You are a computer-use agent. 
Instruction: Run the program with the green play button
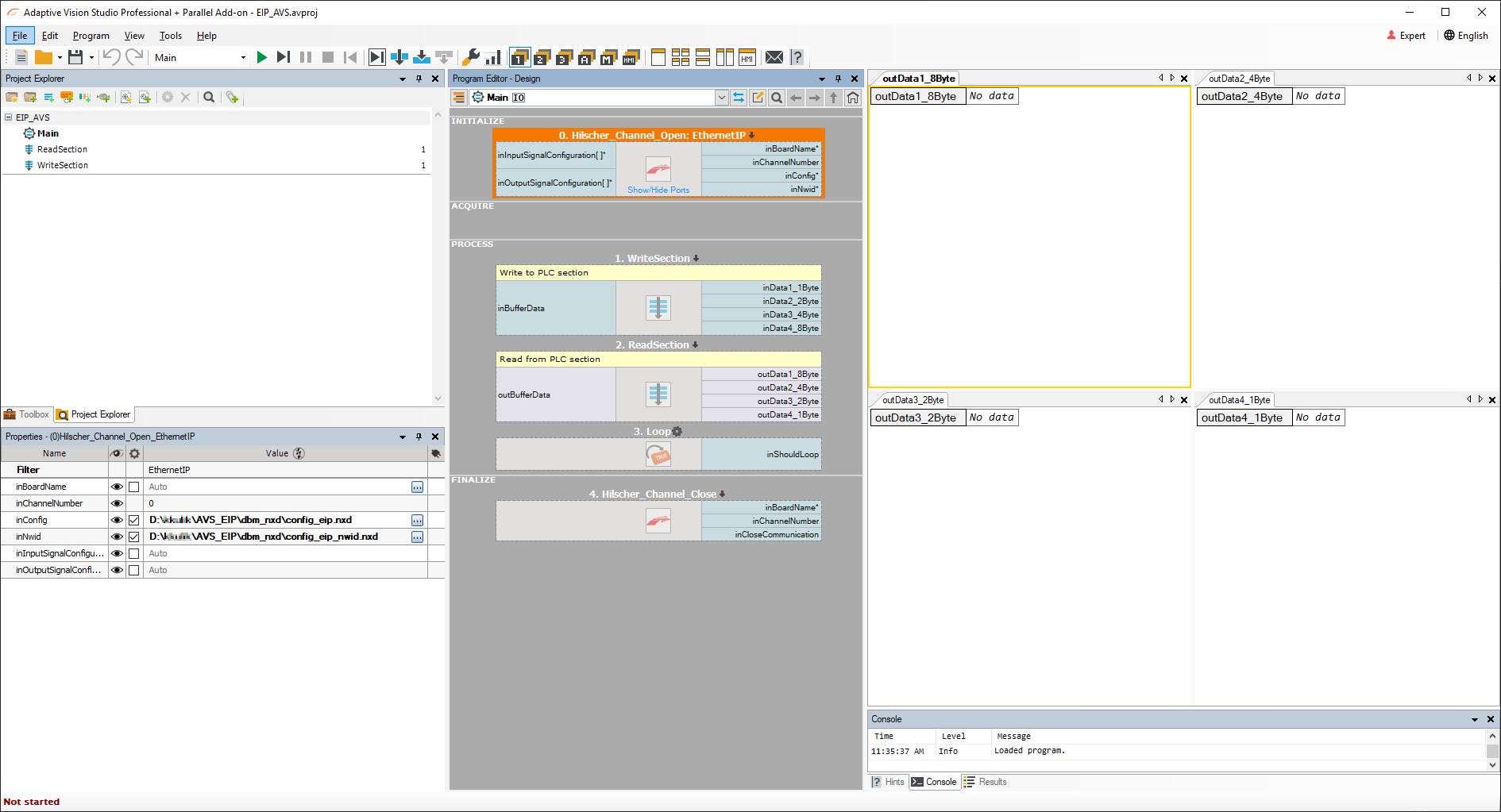[x=261, y=57]
